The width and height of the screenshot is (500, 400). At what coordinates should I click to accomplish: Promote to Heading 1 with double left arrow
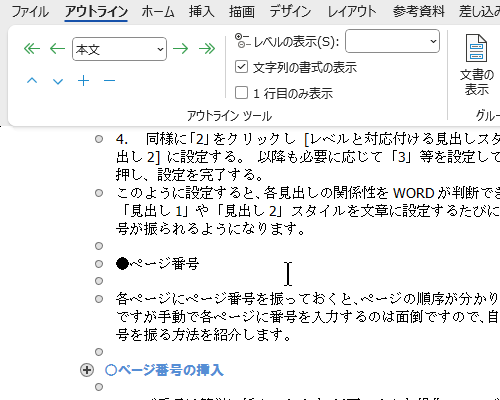(32, 49)
